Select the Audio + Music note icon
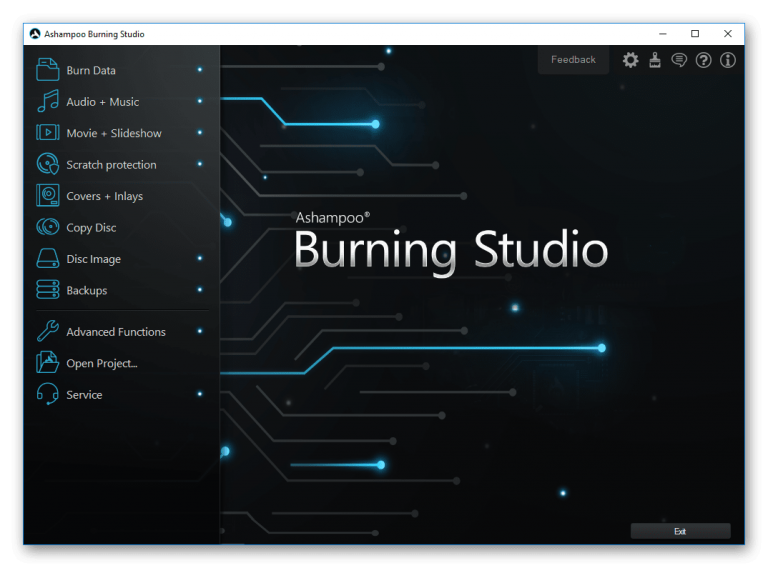This screenshot has height=568, width=768. pyautogui.click(x=48, y=101)
